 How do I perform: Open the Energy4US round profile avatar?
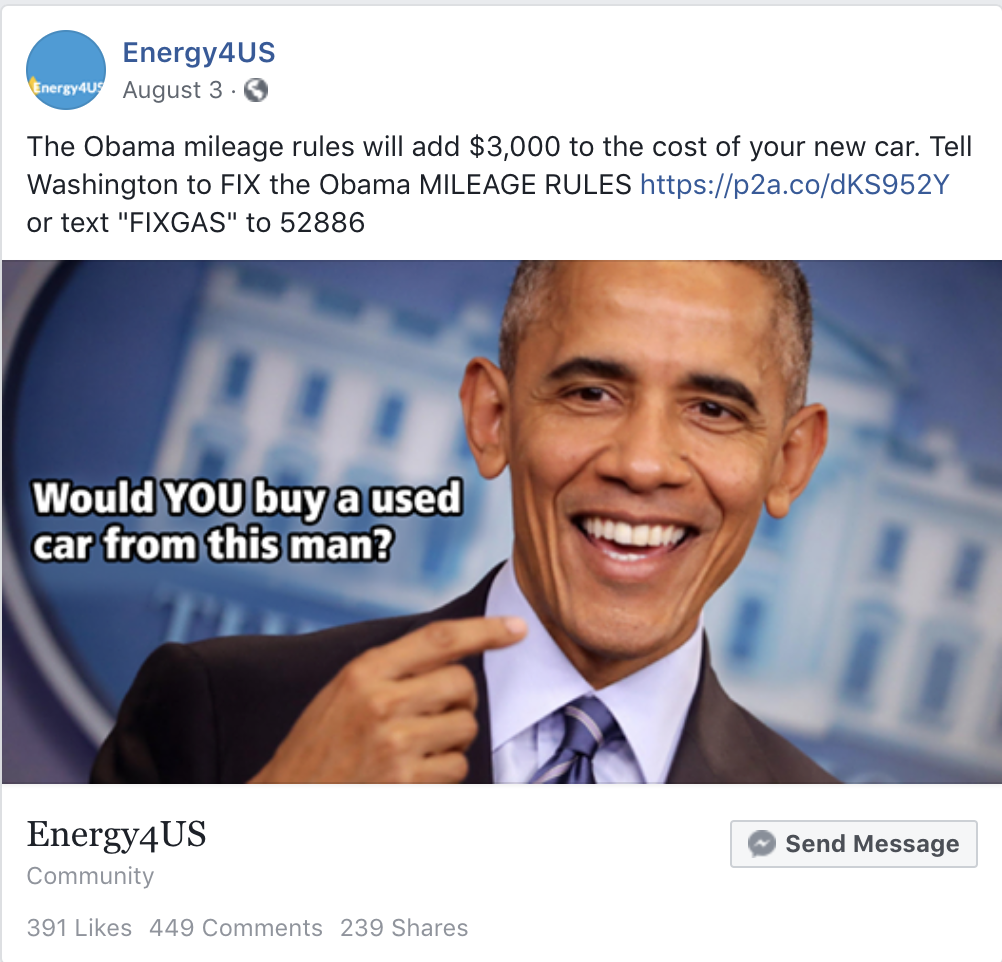(66, 70)
